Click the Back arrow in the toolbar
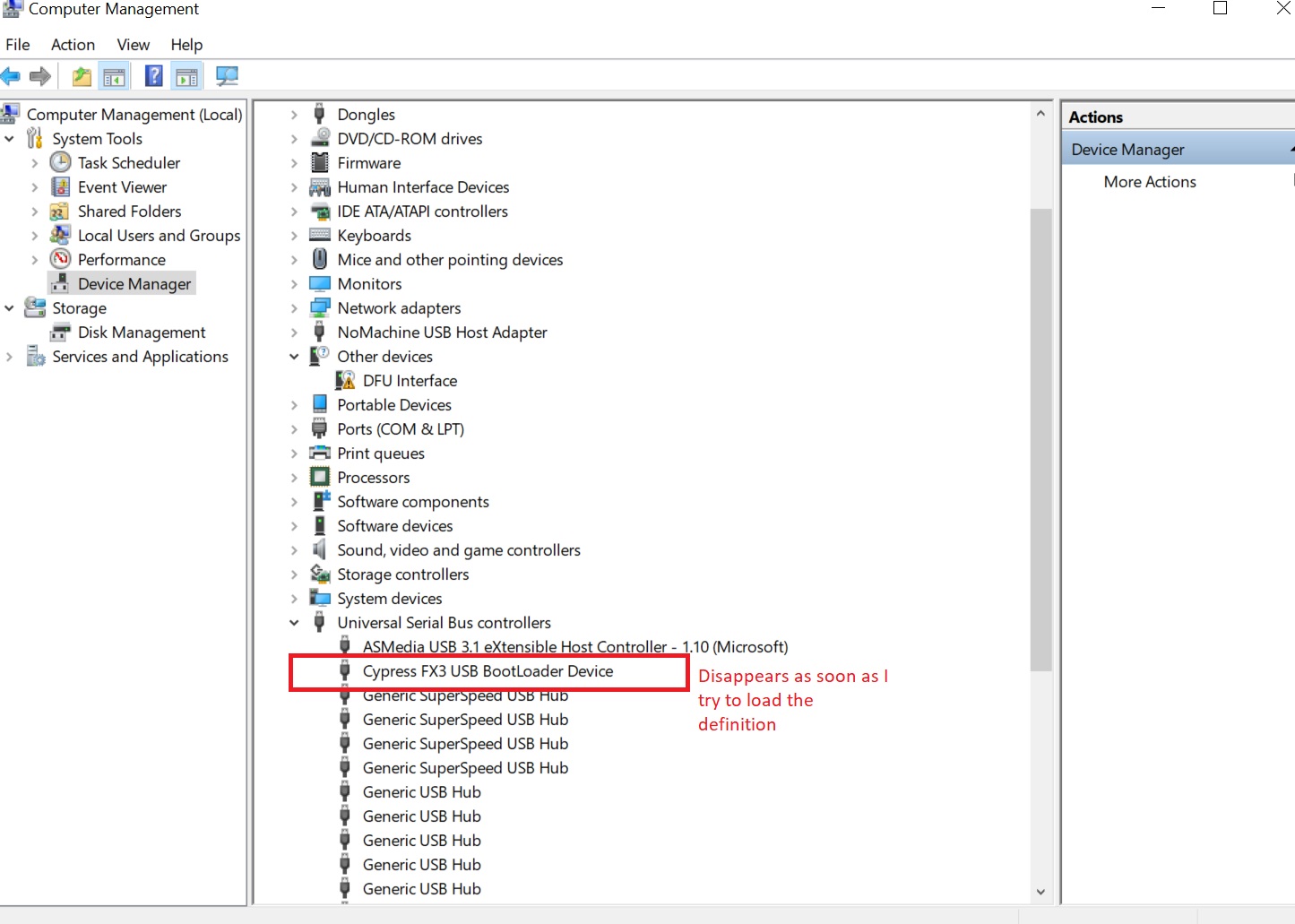This screenshot has height=924, width=1295. [x=11, y=77]
